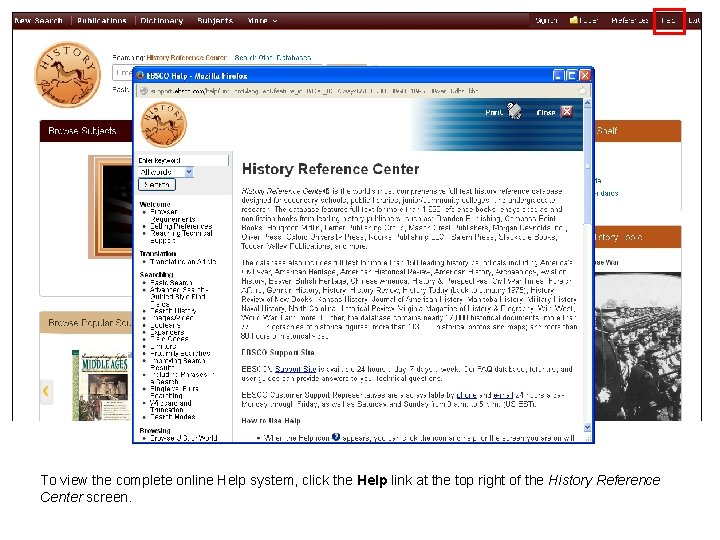This screenshot has width=720, height=540.
Task: Open the Dictionary menu item
Action: [162, 21]
